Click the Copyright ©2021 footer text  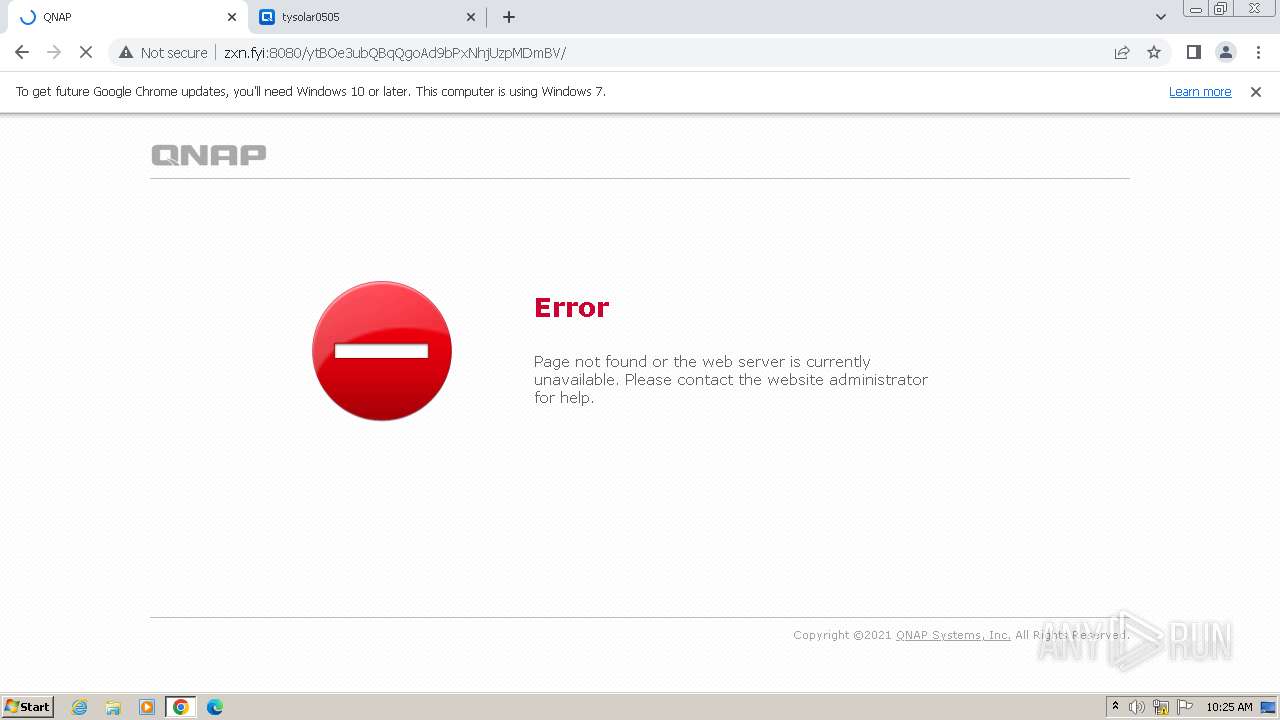(x=842, y=635)
